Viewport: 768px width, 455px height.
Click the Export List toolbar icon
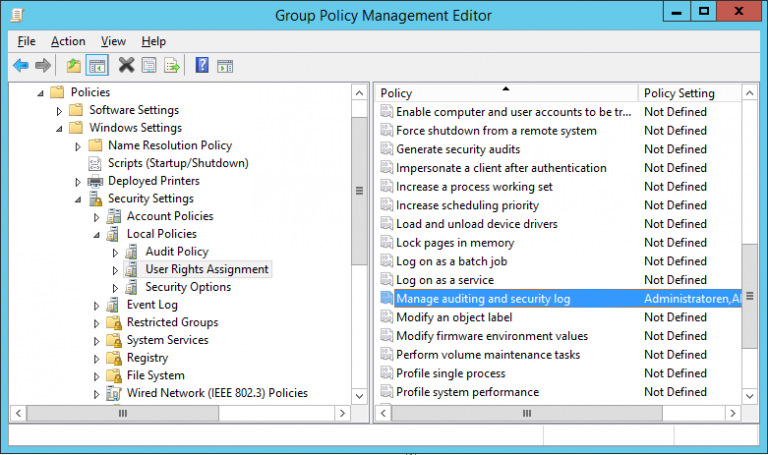tap(172, 66)
